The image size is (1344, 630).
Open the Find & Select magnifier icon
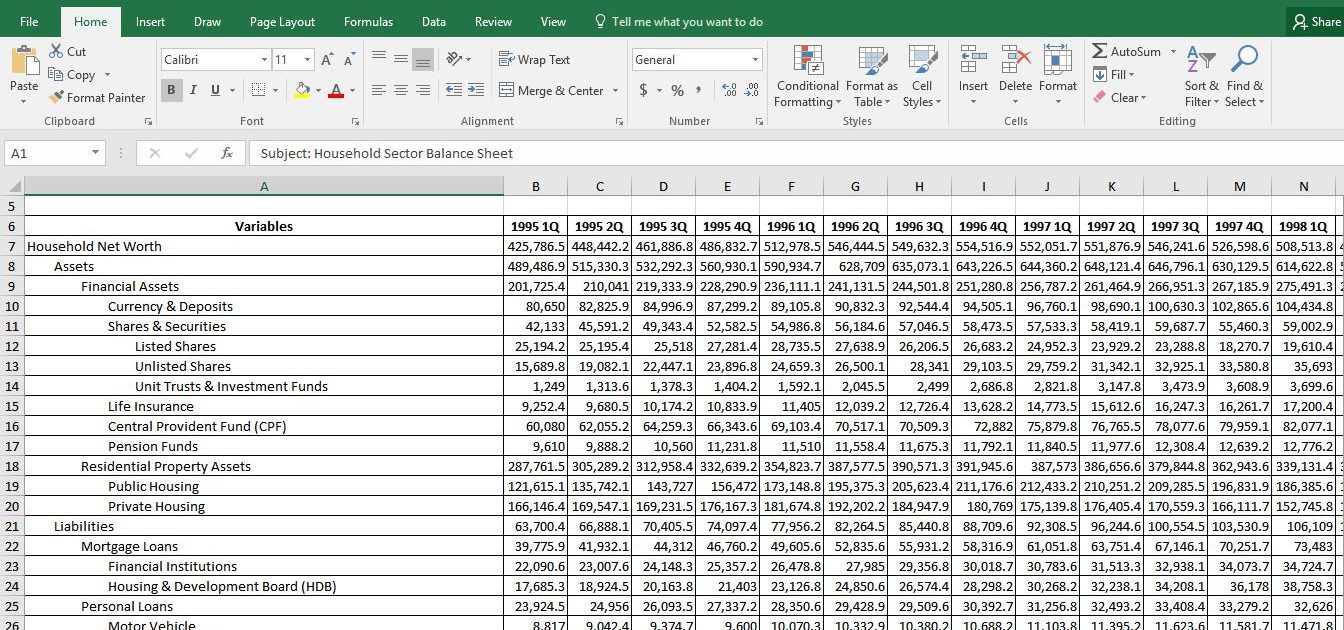click(1244, 60)
